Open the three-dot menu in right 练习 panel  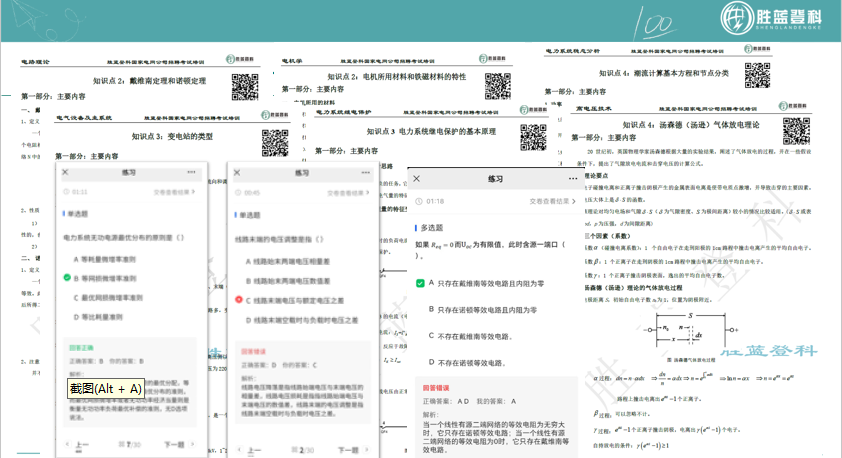[x=572, y=178]
